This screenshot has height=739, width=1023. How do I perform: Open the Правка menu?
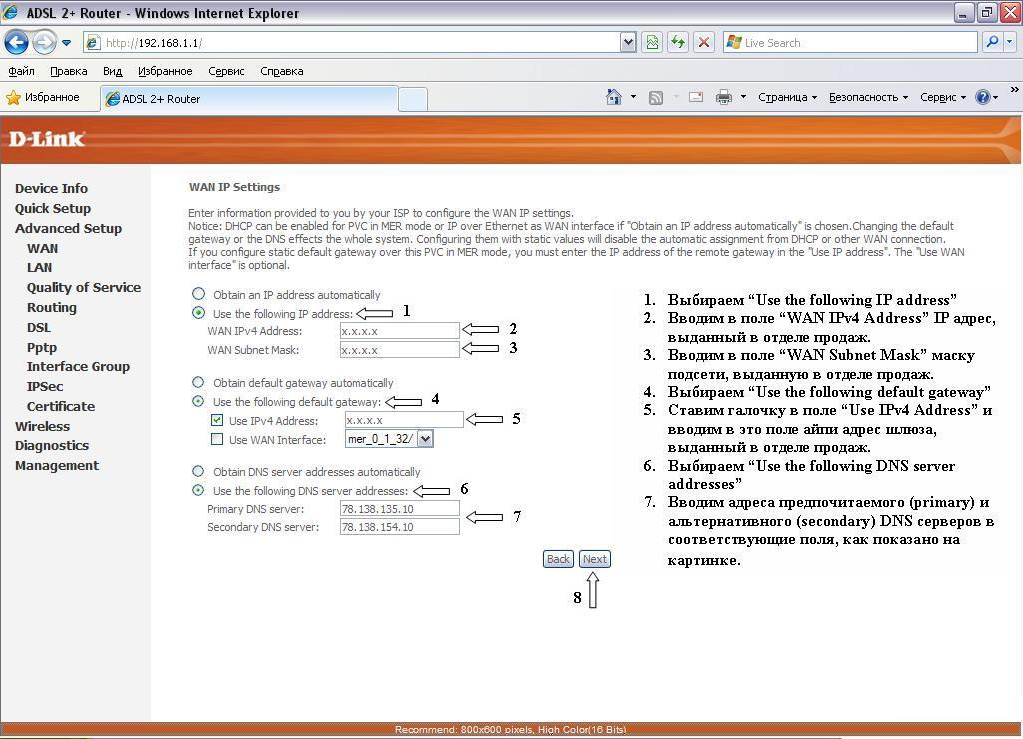(69, 71)
